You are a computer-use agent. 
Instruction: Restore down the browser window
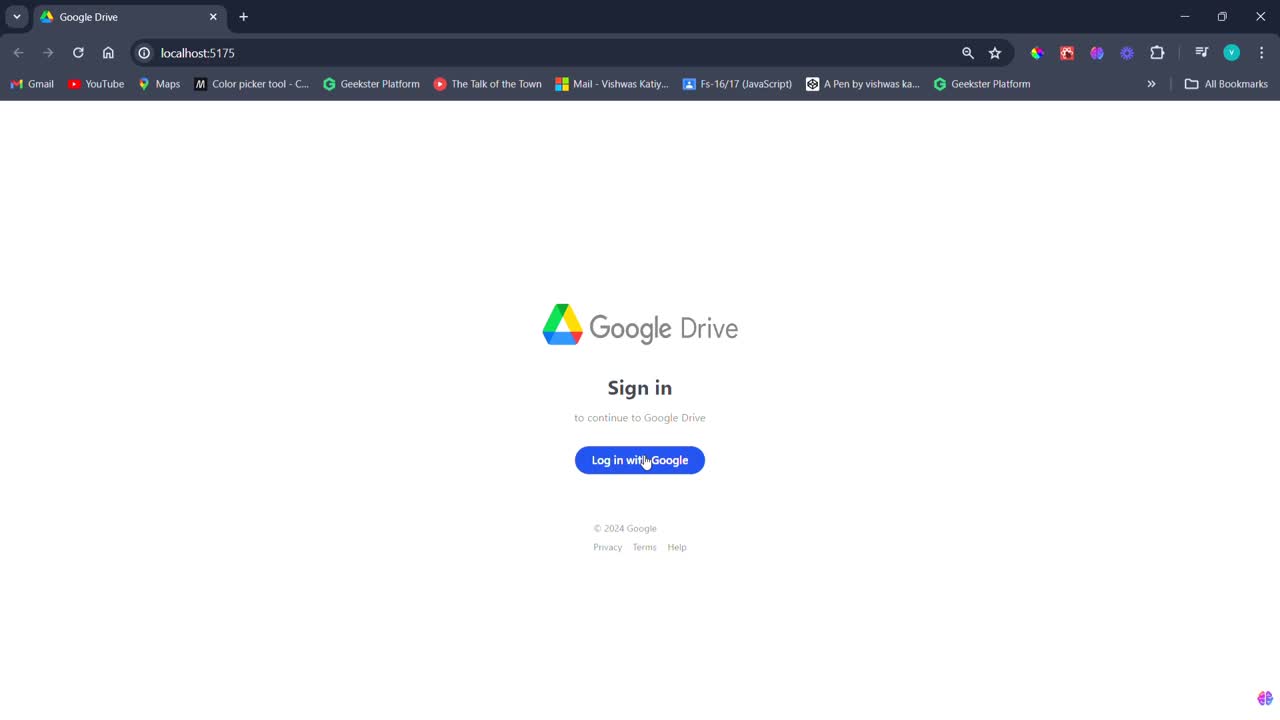[1222, 17]
